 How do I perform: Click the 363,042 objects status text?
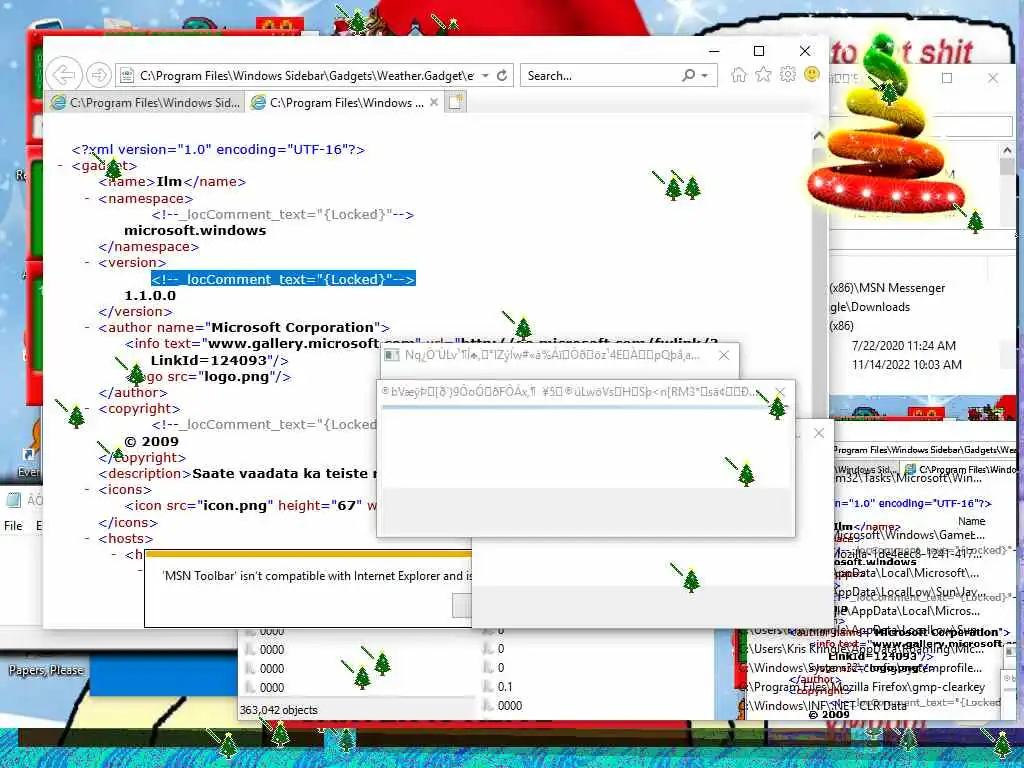(x=279, y=710)
